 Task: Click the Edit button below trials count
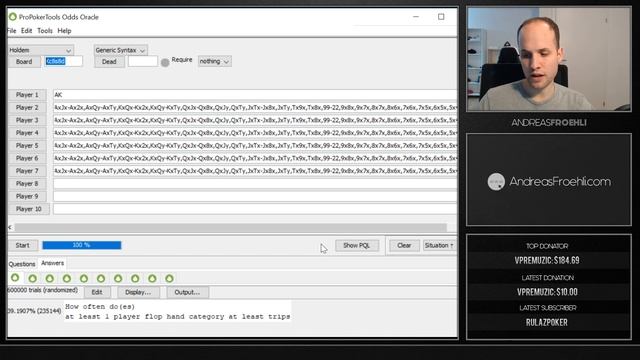point(97,292)
